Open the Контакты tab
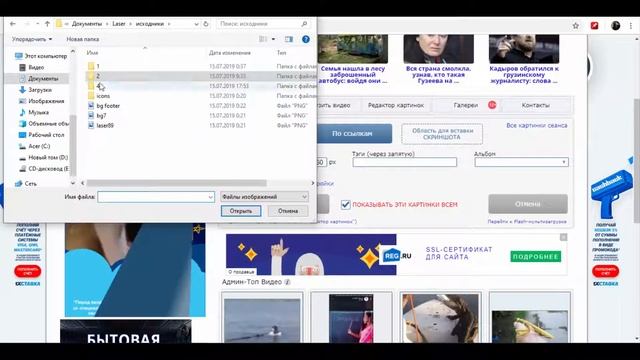The width and height of the screenshot is (640, 360). coord(536,105)
